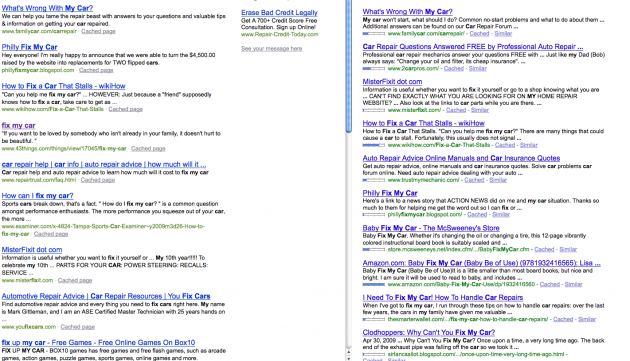
Task: Open 'Baby Fix My Car - The McSweeney's Store'
Action: point(431,228)
